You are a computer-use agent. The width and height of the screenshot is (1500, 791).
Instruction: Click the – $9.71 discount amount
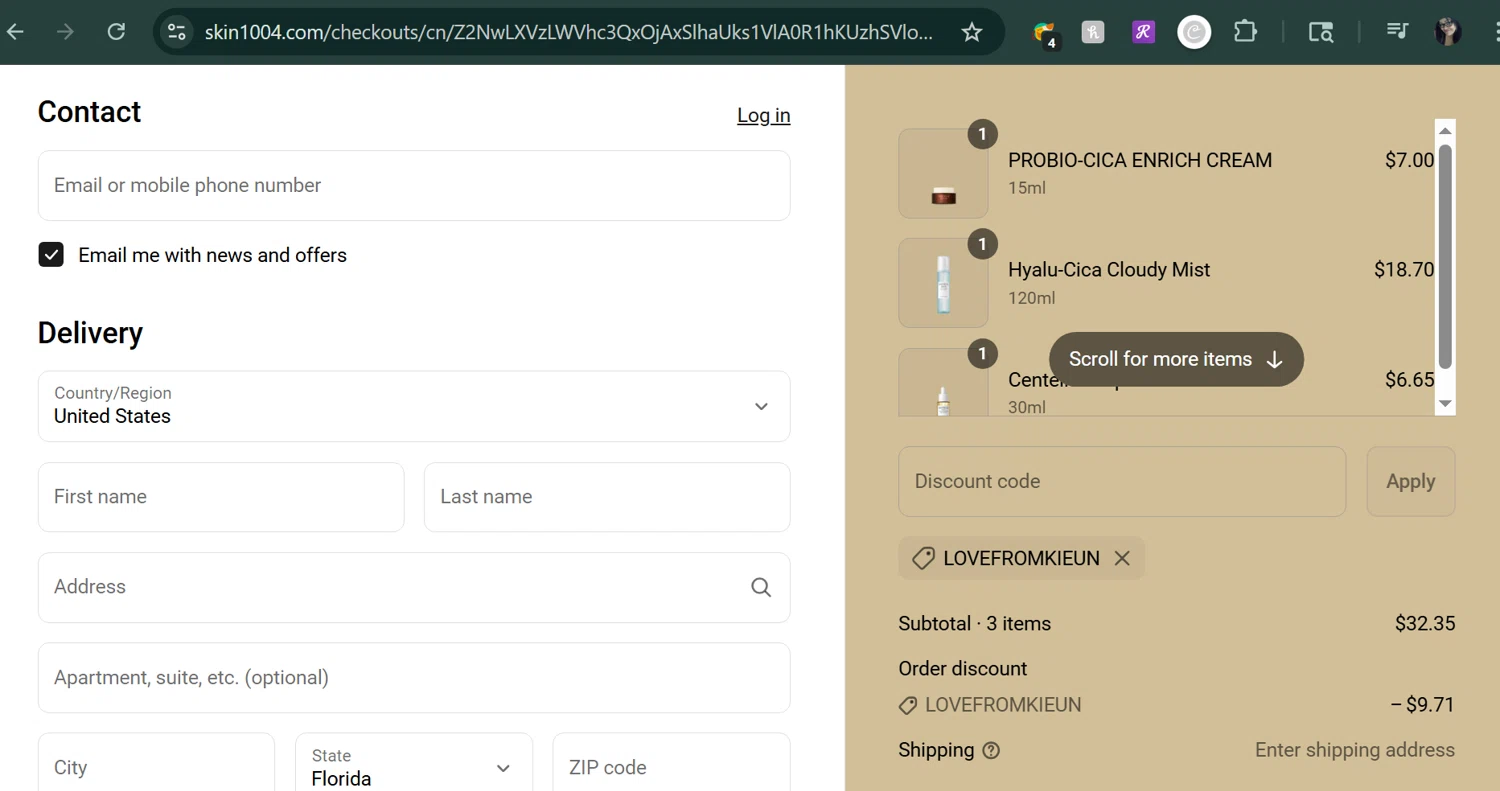pos(1422,704)
